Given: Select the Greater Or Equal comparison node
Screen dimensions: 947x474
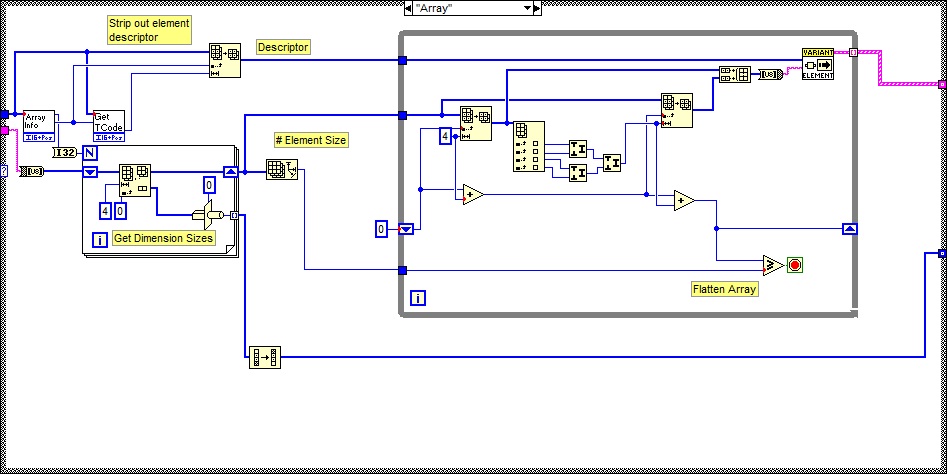Looking at the screenshot, I should pos(772,265).
